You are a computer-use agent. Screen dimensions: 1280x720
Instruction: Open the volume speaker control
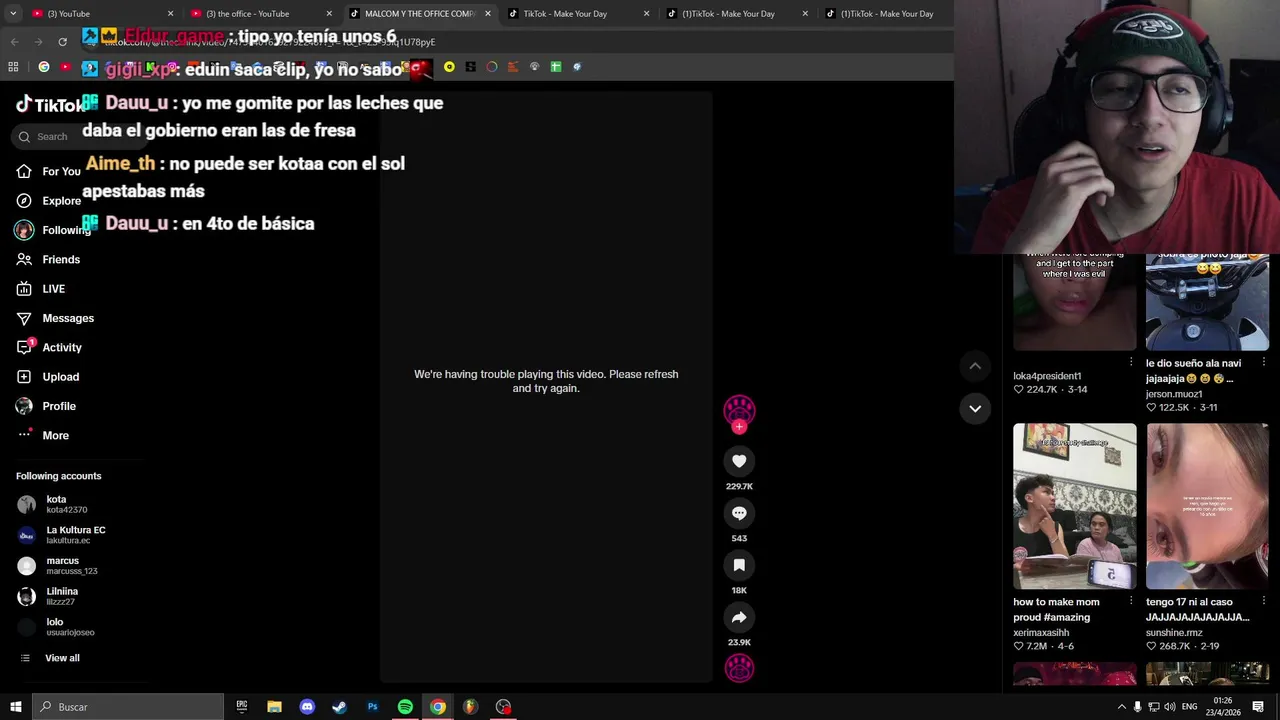click(x=1169, y=707)
